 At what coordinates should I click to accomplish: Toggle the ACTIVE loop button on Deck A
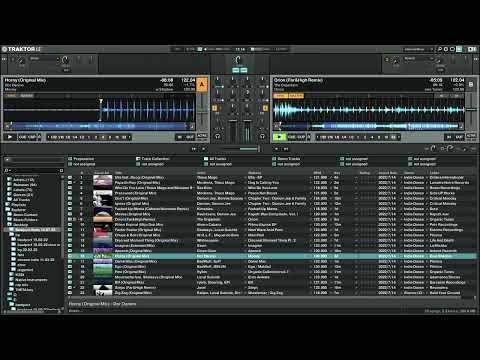202,136
